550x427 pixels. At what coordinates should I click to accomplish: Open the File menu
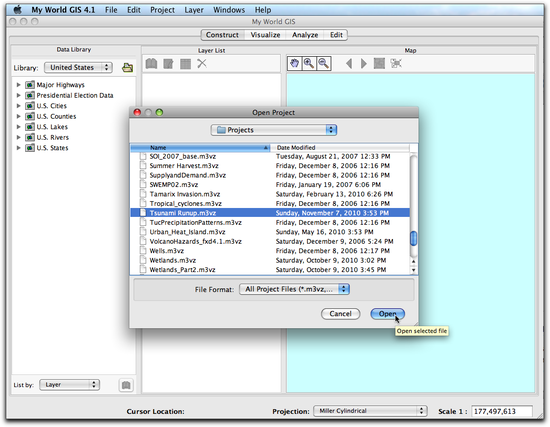click(111, 10)
